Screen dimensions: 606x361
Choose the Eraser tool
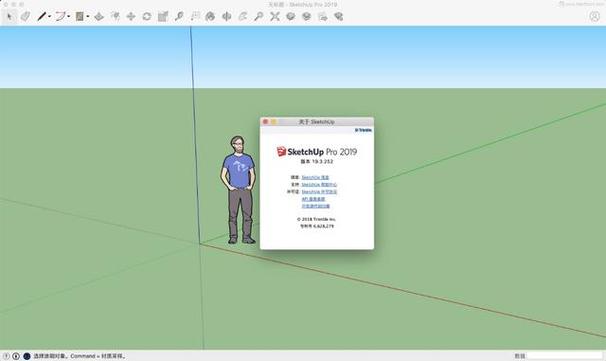point(26,17)
